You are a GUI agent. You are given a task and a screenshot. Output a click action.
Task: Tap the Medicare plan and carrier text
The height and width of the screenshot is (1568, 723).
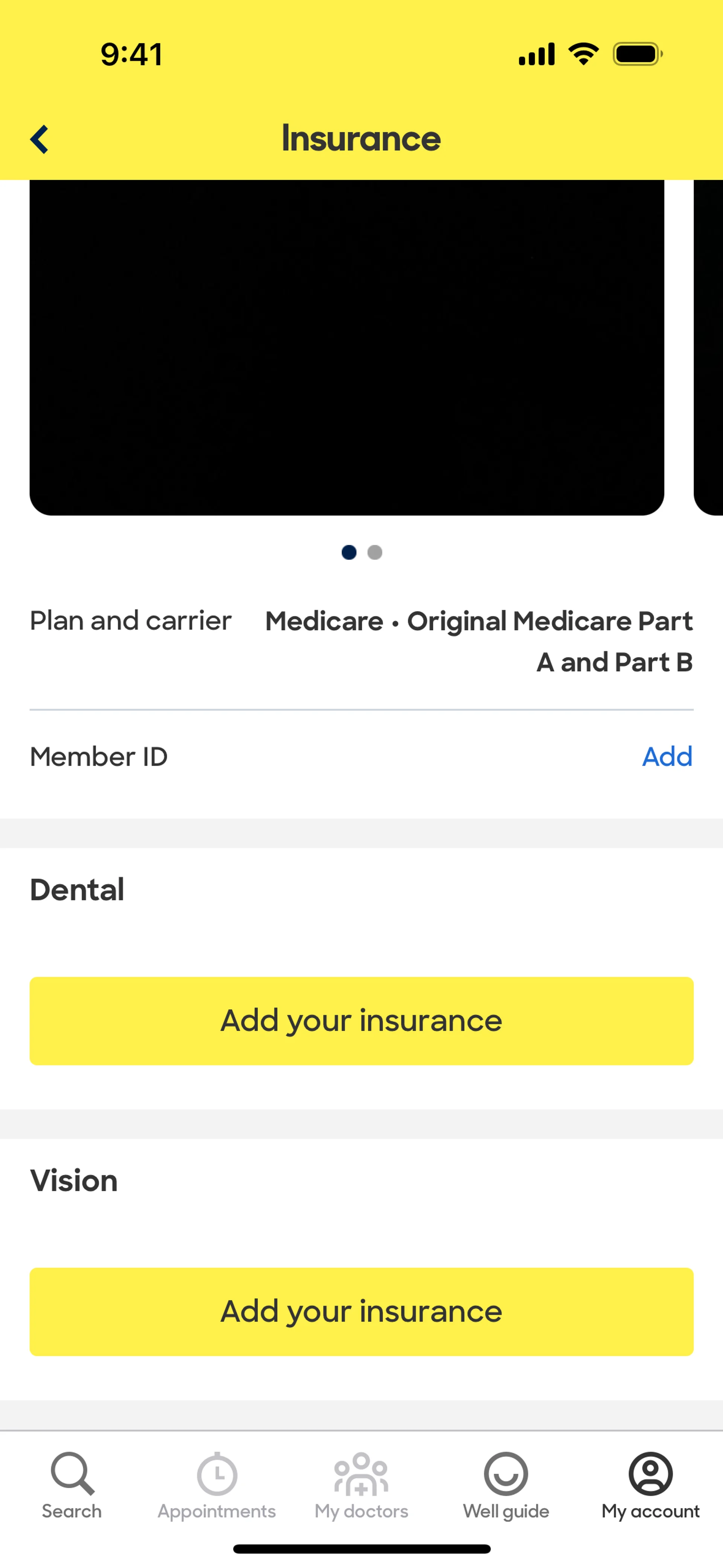click(479, 641)
